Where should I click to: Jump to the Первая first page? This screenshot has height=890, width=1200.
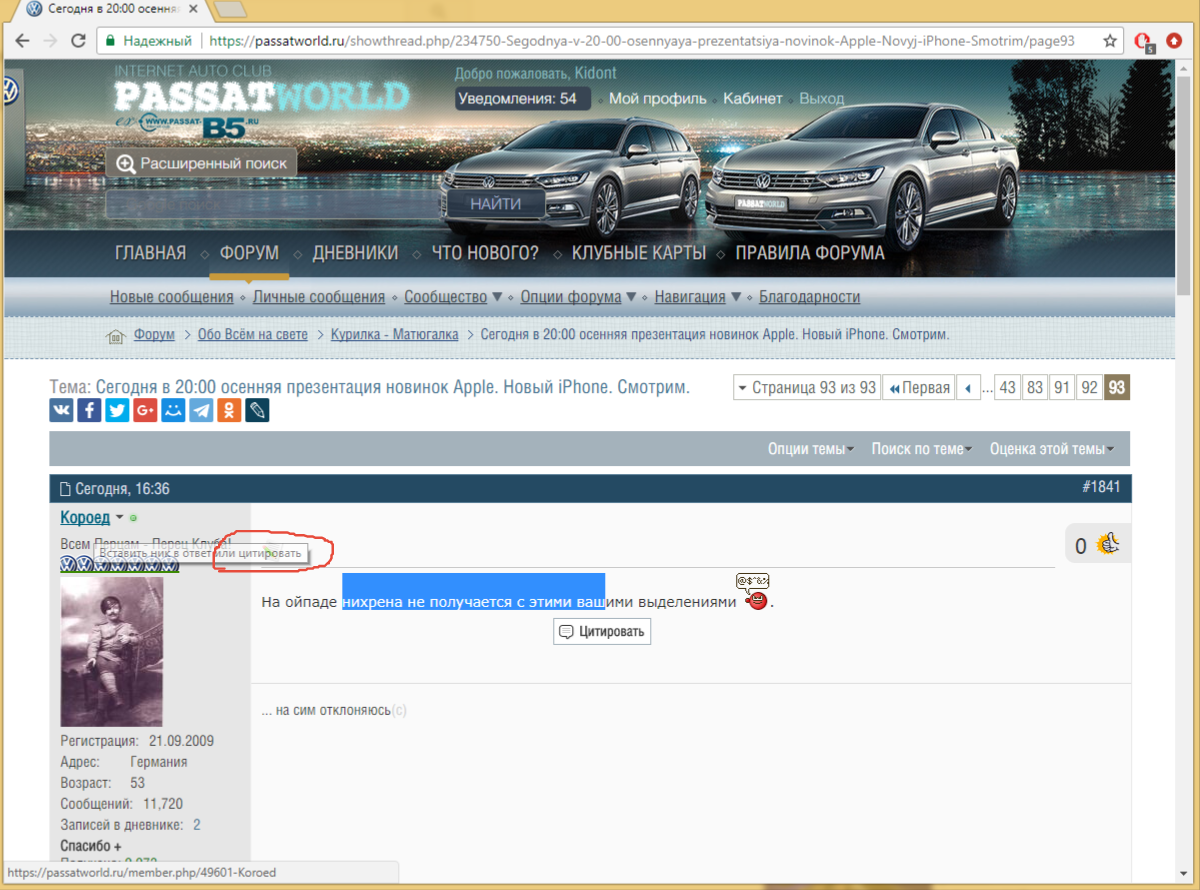tap(918, 388)
